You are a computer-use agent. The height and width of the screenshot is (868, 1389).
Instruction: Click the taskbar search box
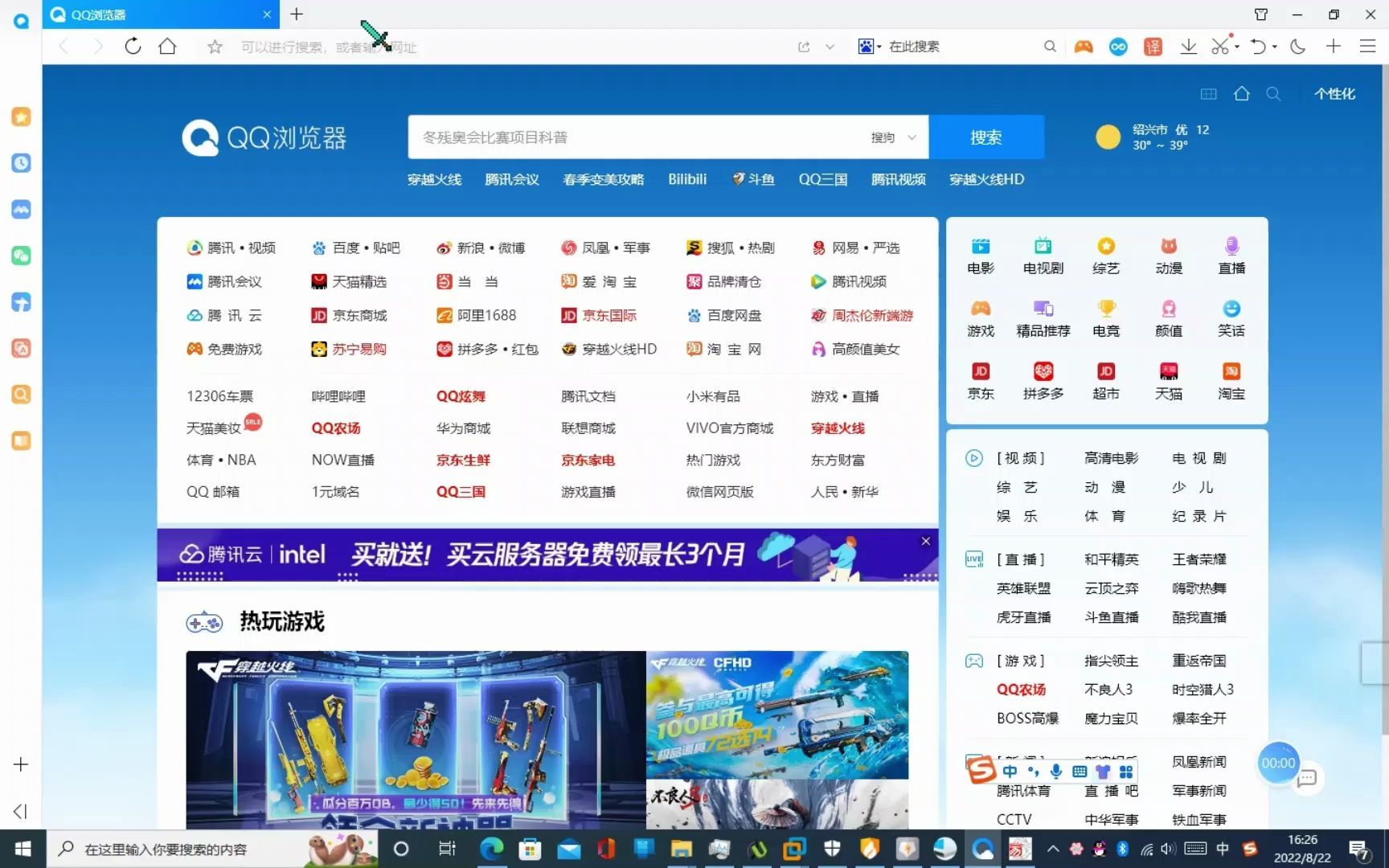pyautogui.click(x=211, y=849)
